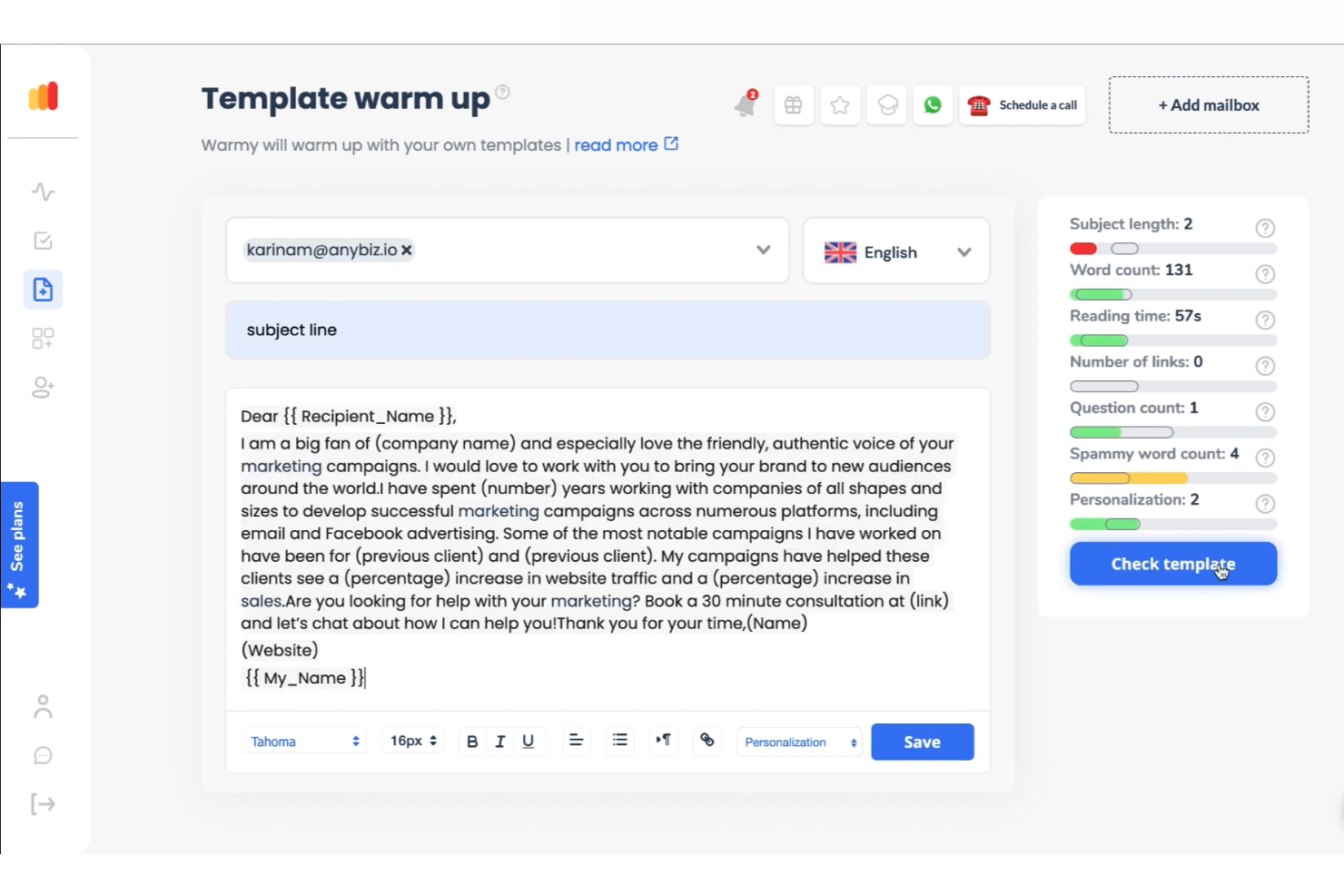Open the activity dashboard from the sidebar

tap(43, 192)
